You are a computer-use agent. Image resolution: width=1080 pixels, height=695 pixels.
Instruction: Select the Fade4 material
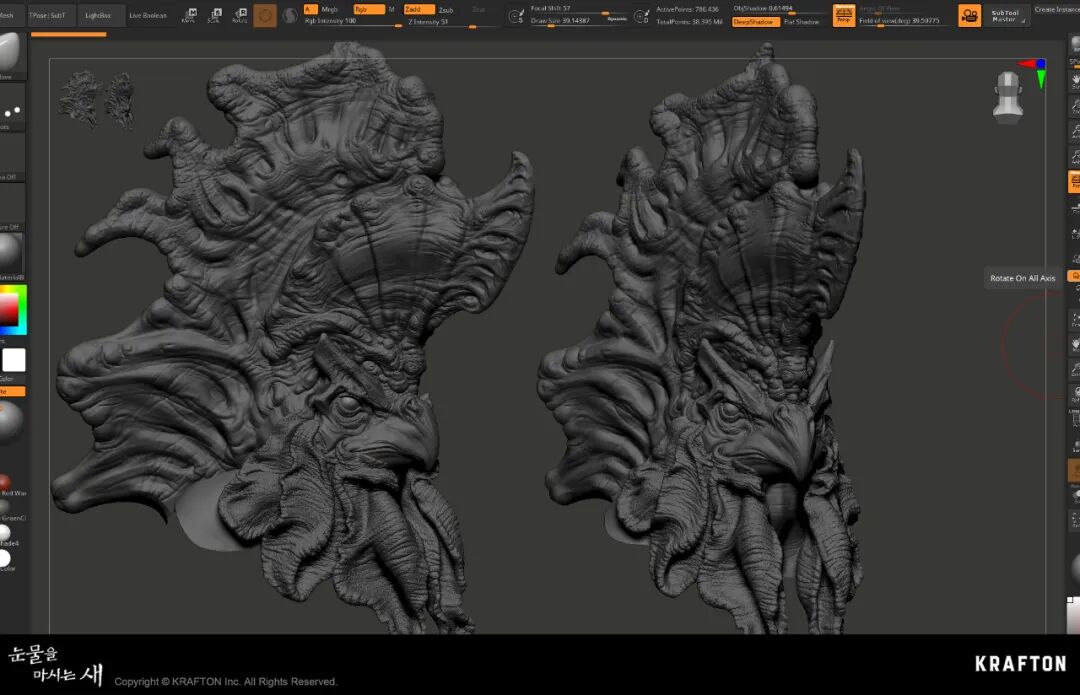(7, 535)
